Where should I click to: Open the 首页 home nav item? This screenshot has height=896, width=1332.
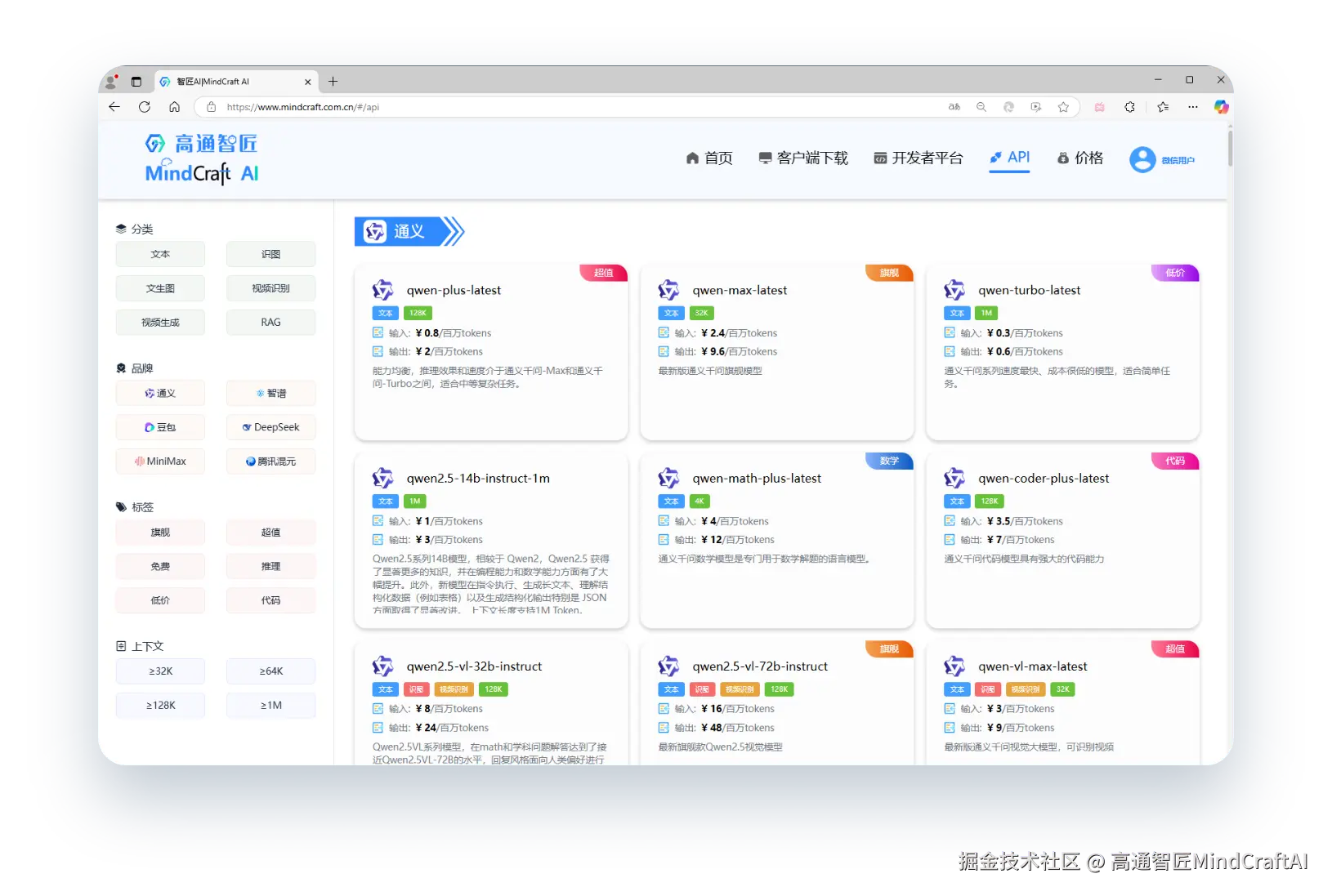pyautogui.click(x=709, y=158)
